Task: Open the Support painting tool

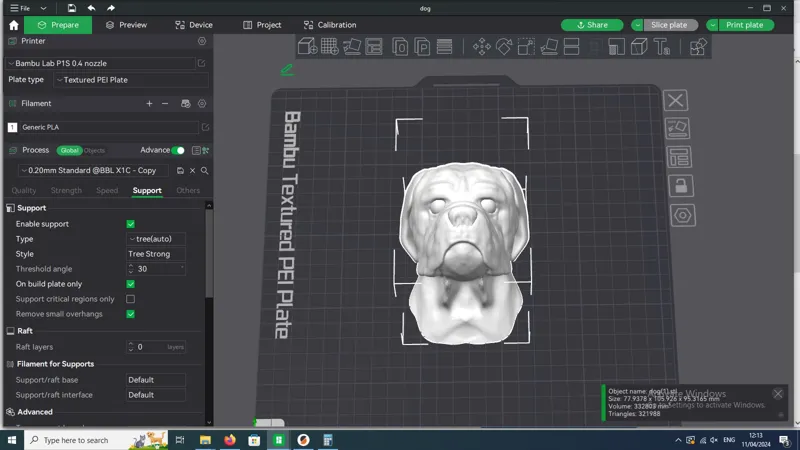Action: [x=616, y=46]
